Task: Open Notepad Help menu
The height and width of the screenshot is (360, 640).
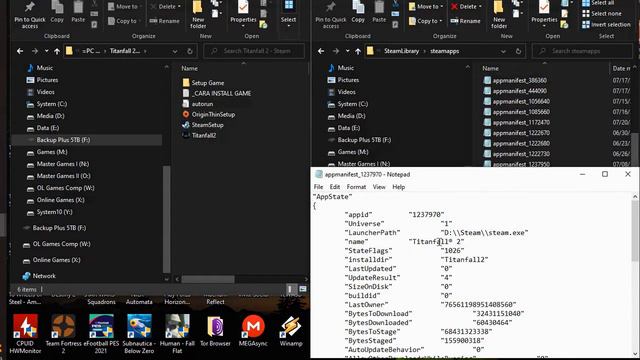Action: pyautogui.click(x=398, y=187)
